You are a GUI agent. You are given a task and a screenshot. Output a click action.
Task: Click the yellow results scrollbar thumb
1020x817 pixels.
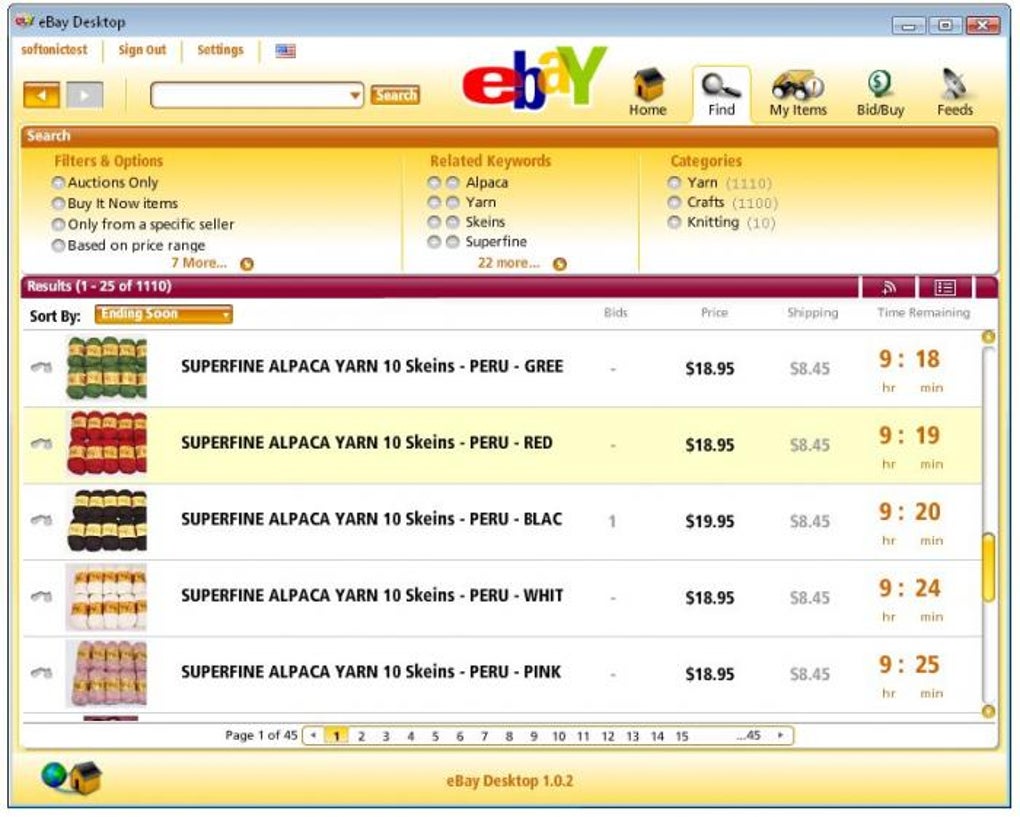[x=988, y=567]
